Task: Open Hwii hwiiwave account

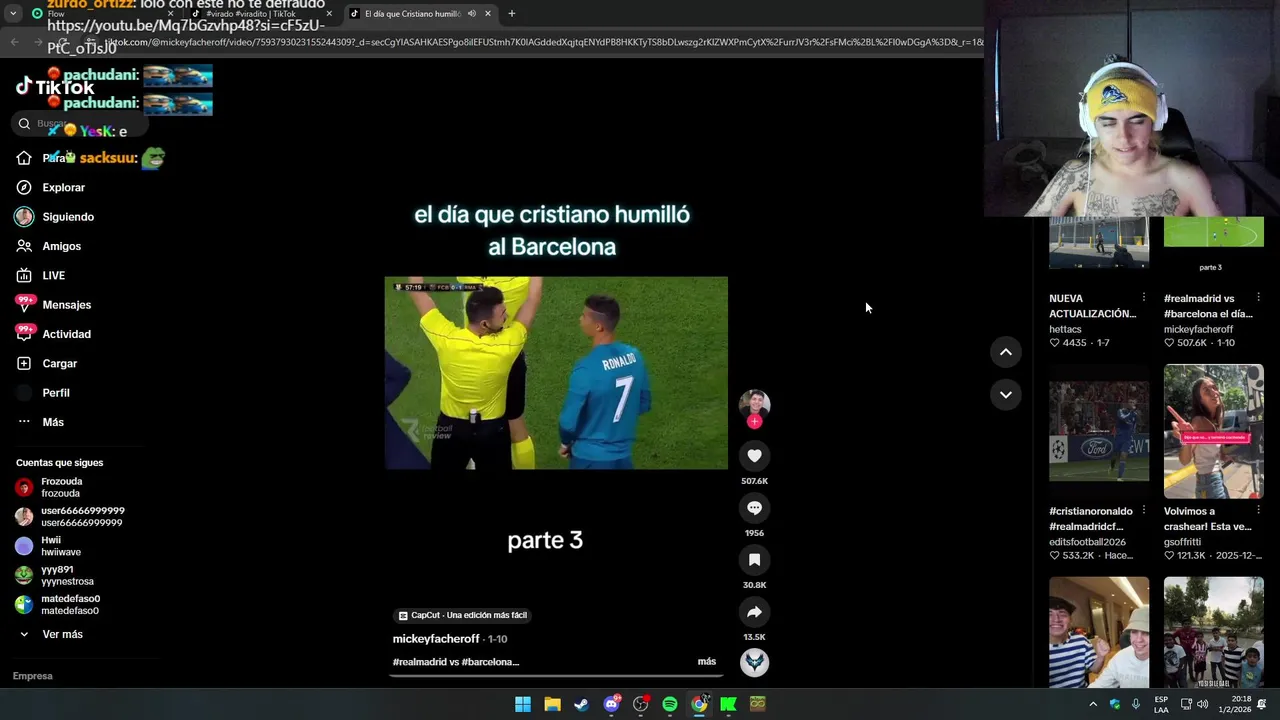Action: click(60, 546)
